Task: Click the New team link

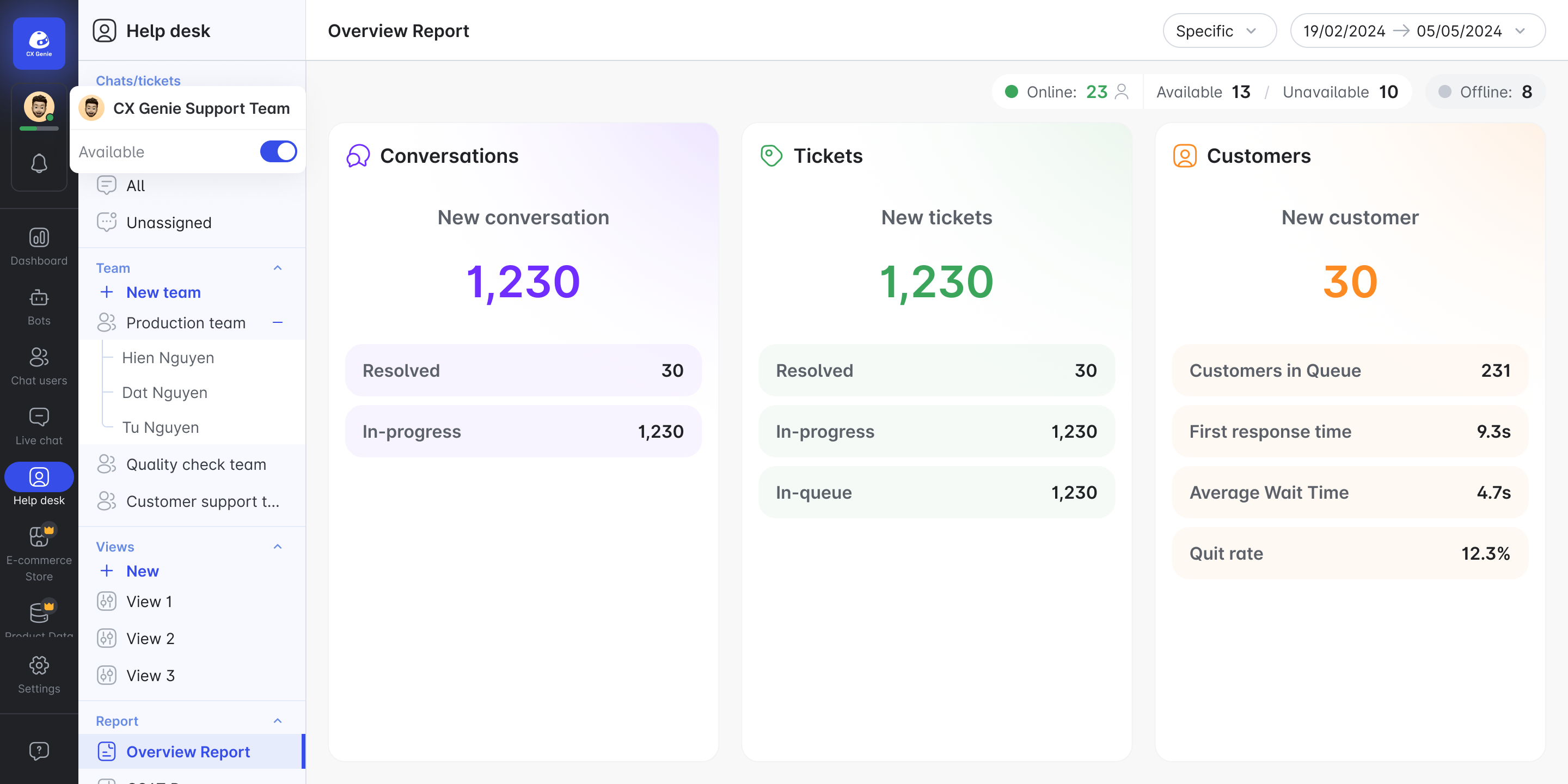Action: point(163,293)
